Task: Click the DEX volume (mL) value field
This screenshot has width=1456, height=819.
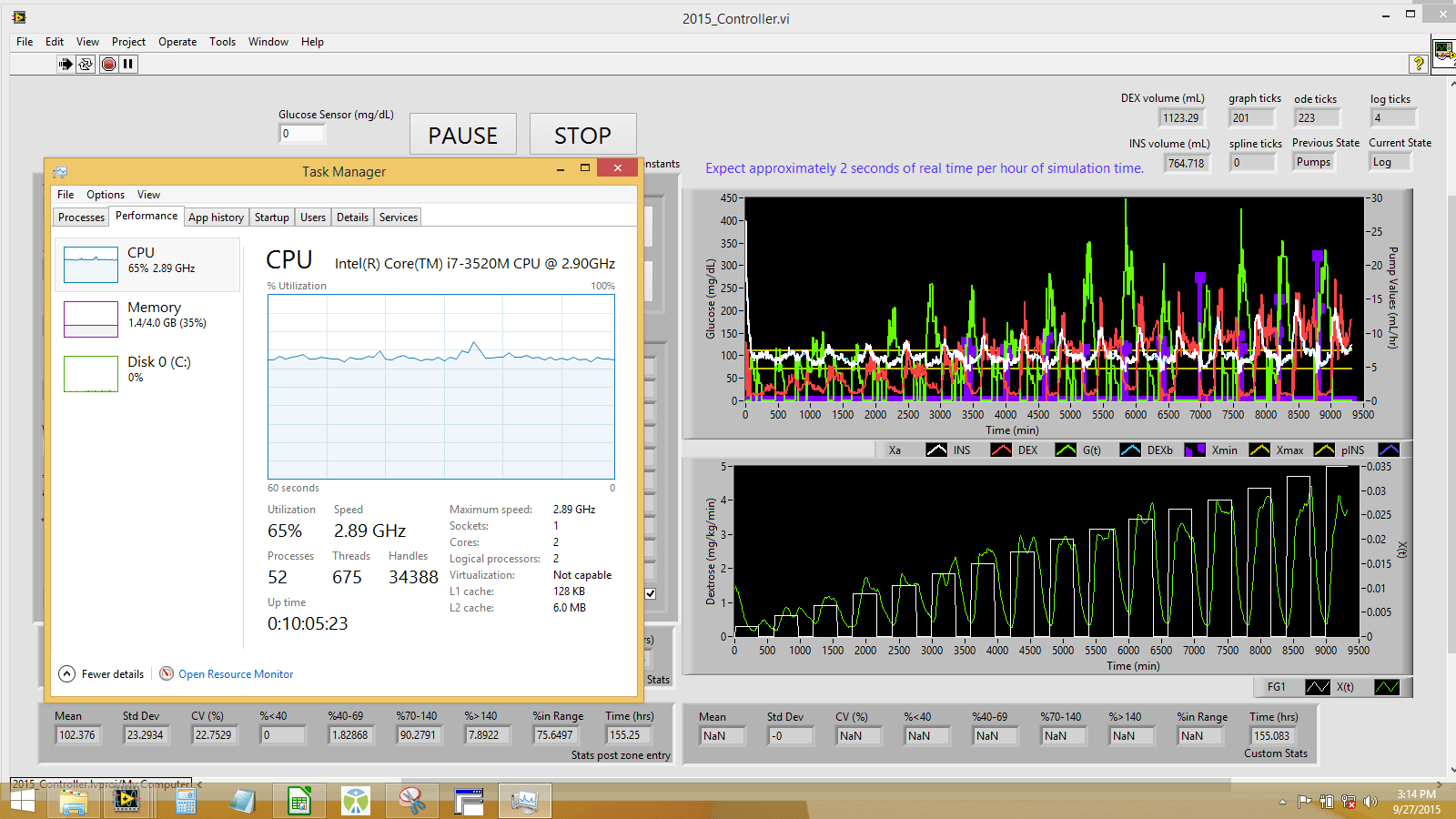Action: pos(1181,117)
